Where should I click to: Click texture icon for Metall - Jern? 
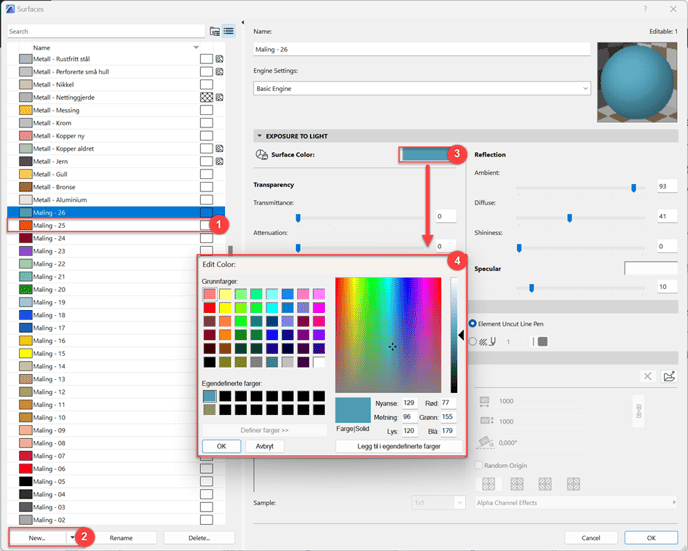219,161
